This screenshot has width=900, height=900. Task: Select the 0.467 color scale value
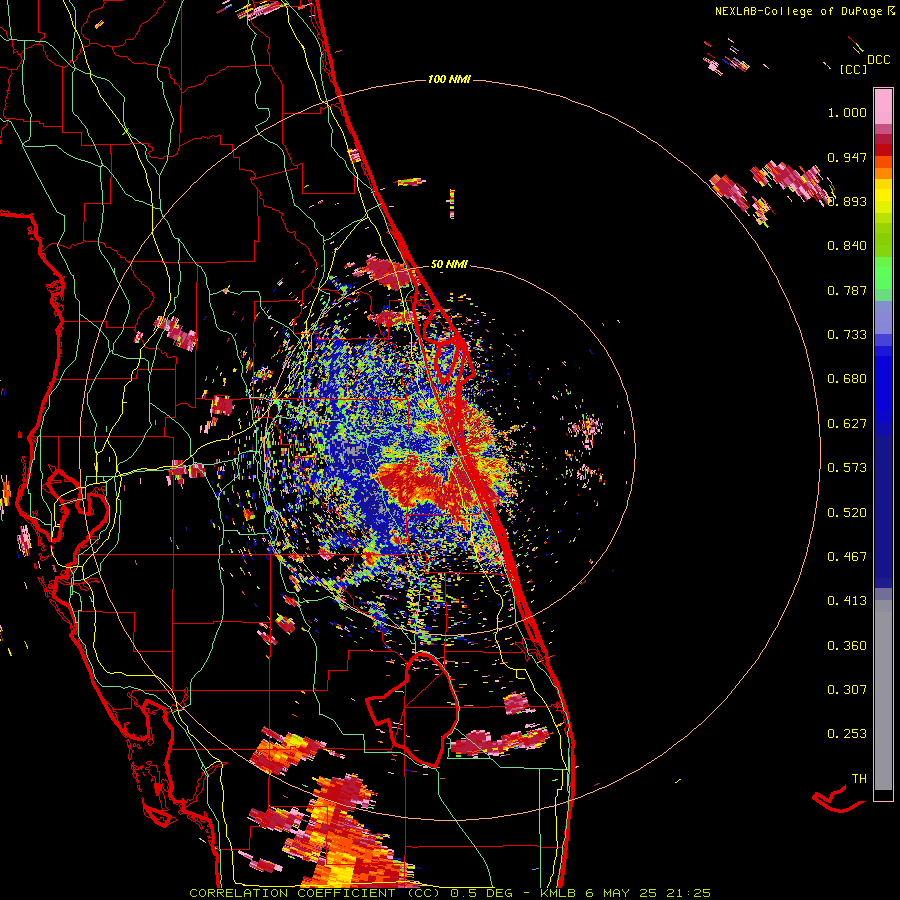[847, 557]
